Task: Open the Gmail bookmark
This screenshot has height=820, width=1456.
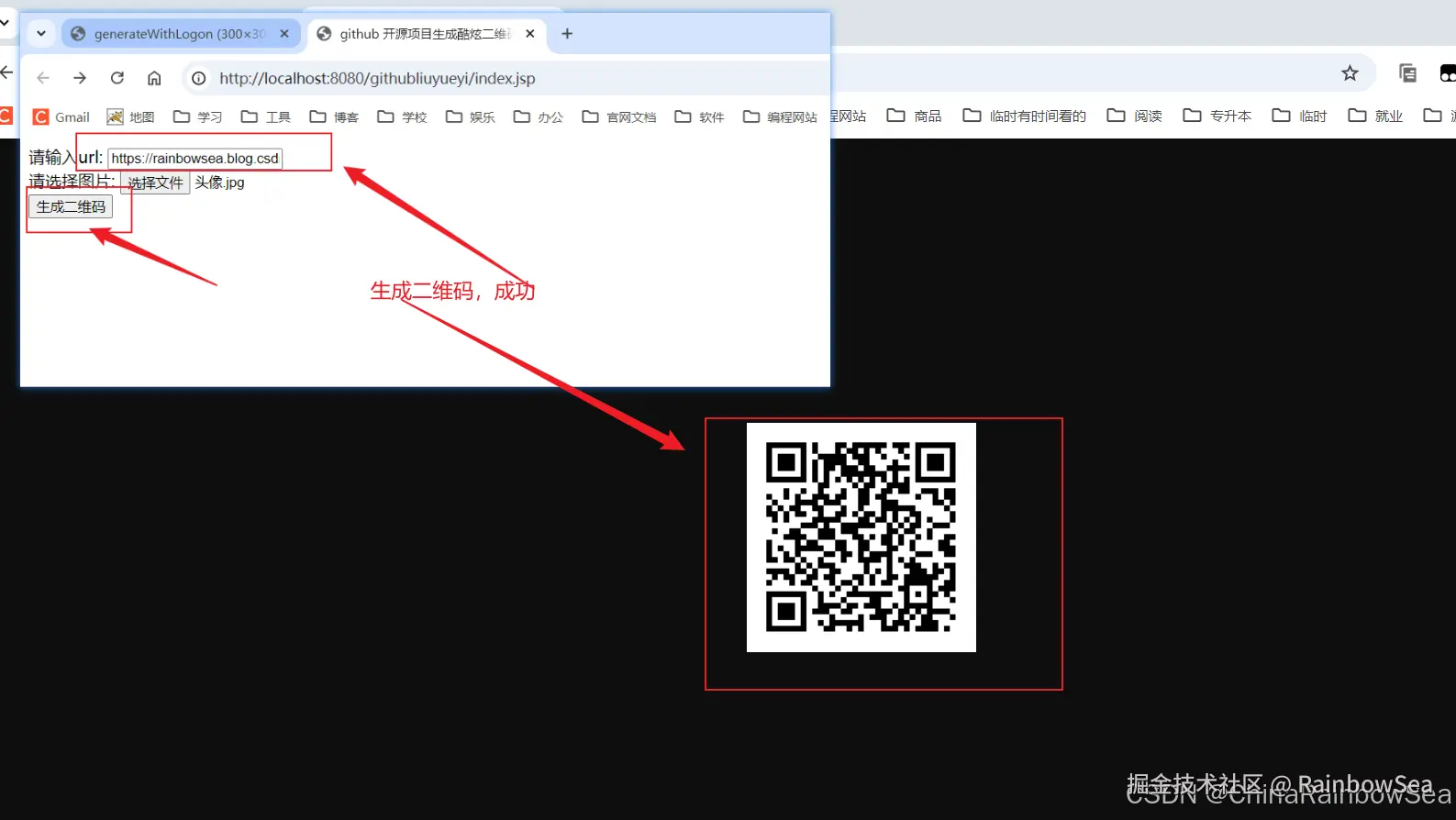Action: (x=61, y=116)
